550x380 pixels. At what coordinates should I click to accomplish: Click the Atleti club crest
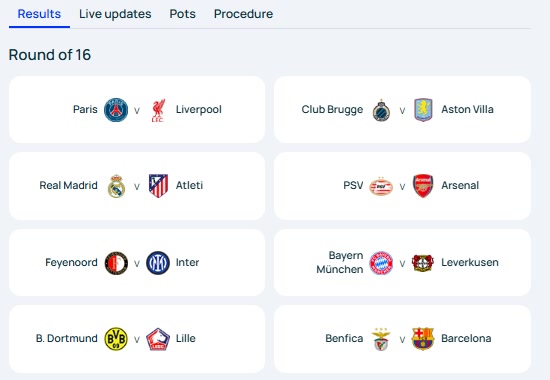[158, 186]
